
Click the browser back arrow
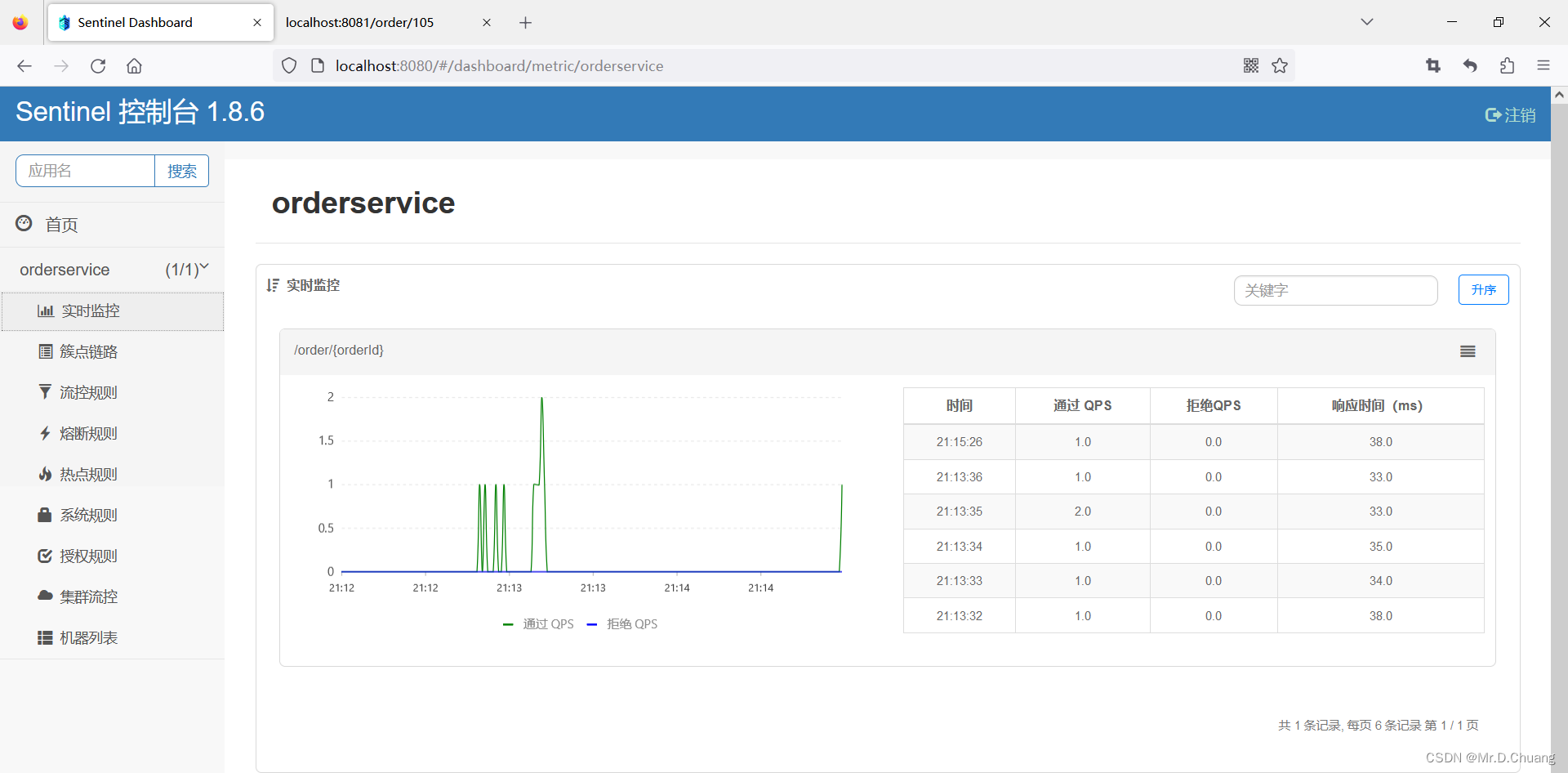point(24,66)
